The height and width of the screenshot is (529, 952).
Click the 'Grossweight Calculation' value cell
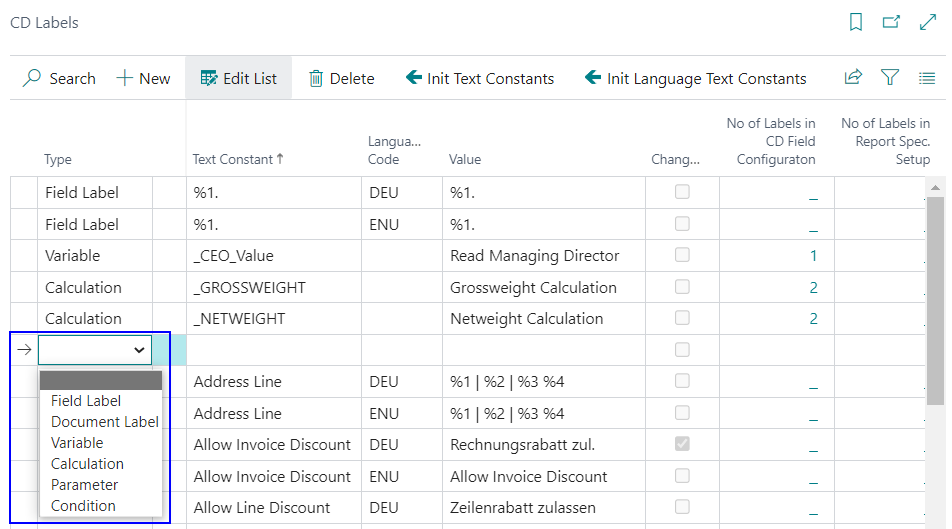[544, 287]
